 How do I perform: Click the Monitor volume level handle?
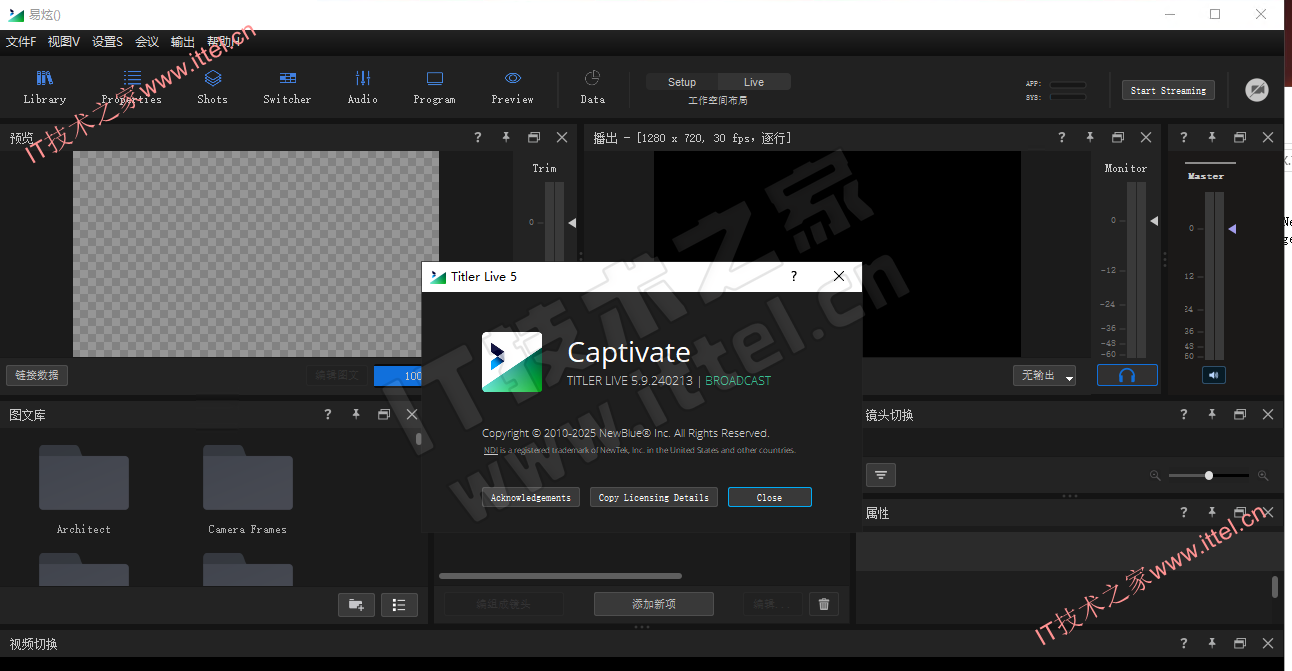1154,221
